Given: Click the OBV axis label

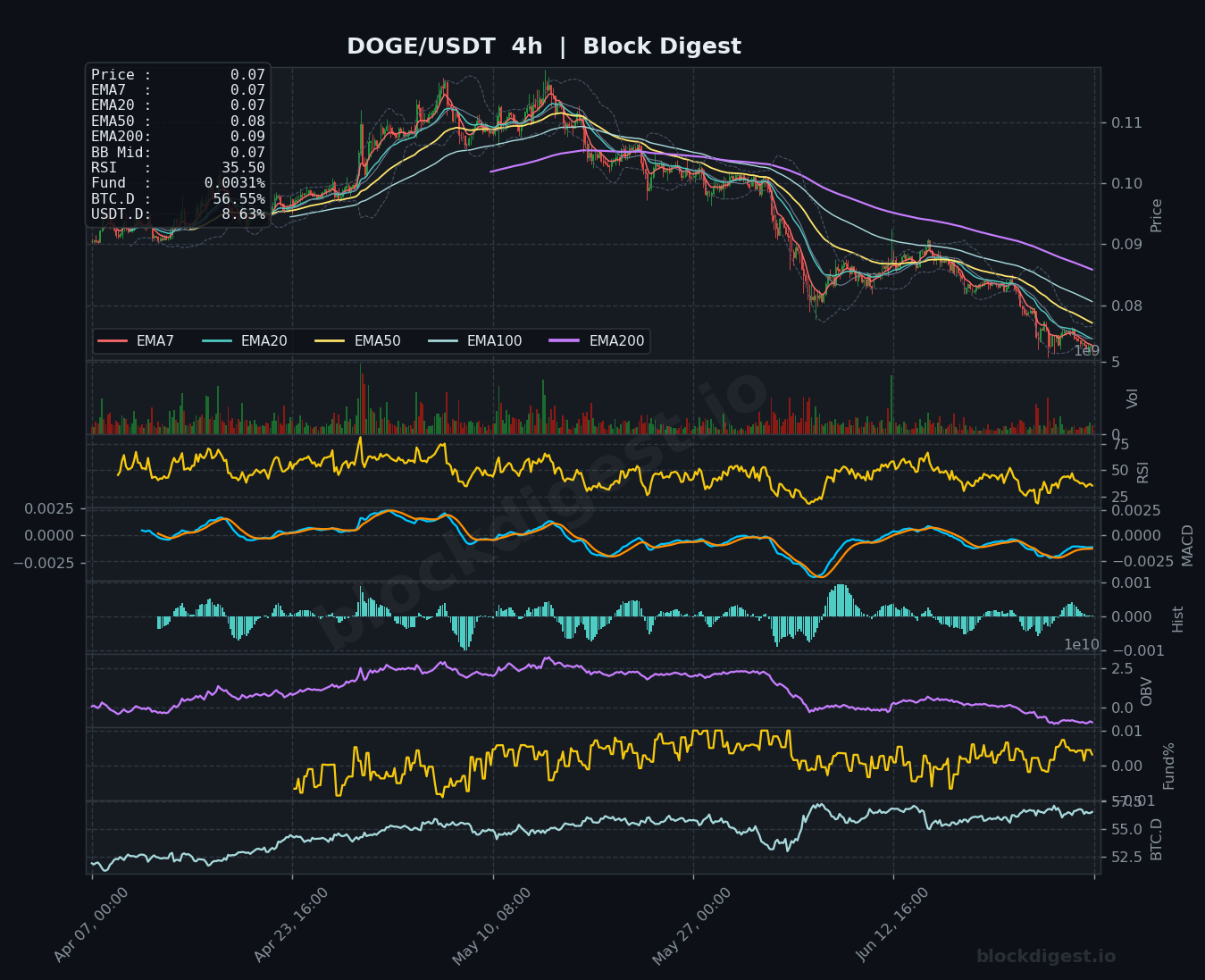Looking at the screenshot, I should (x=1147, y=691).
